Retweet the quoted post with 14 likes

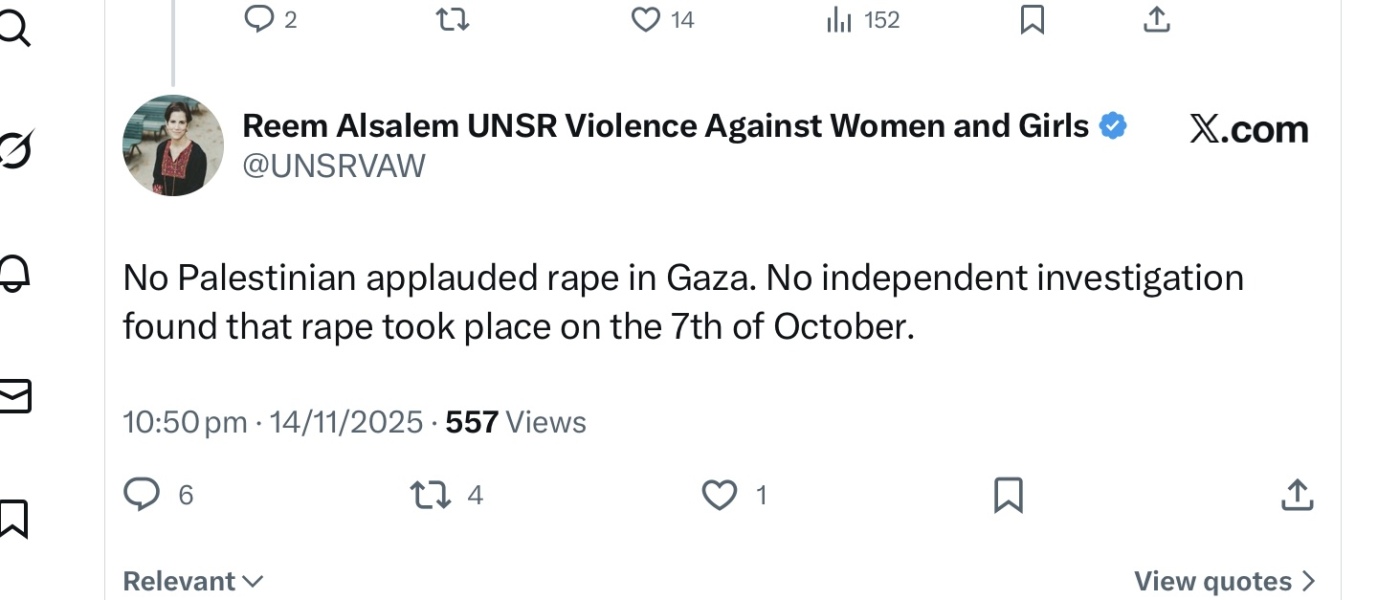[x=452, y=18]
